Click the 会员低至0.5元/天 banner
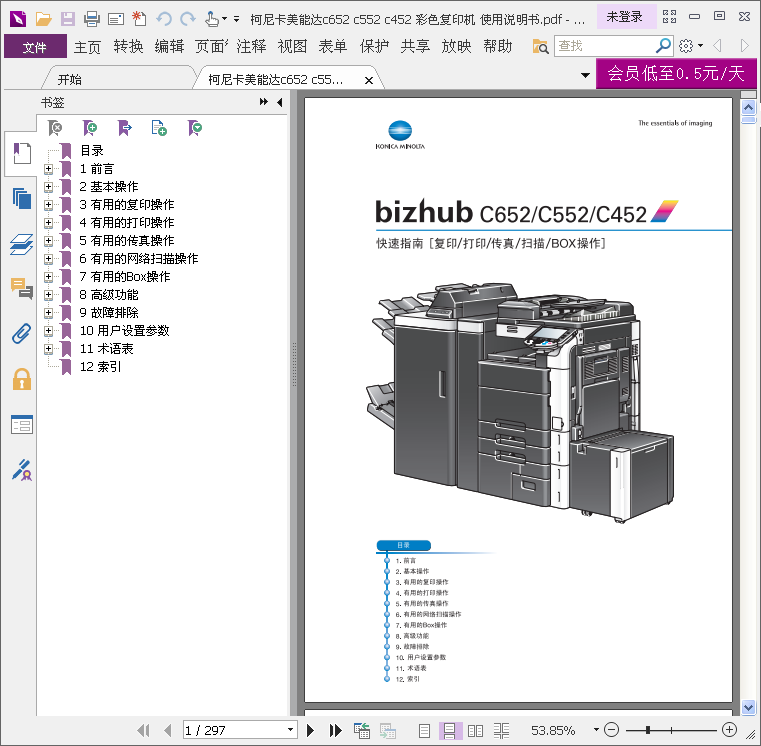The width and height of the screenshot is (761, 746). 676,74
